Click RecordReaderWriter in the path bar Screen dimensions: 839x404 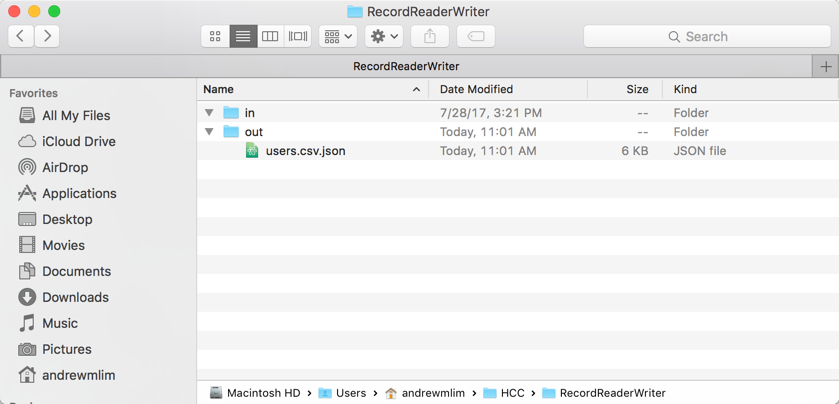coord(604,393)
